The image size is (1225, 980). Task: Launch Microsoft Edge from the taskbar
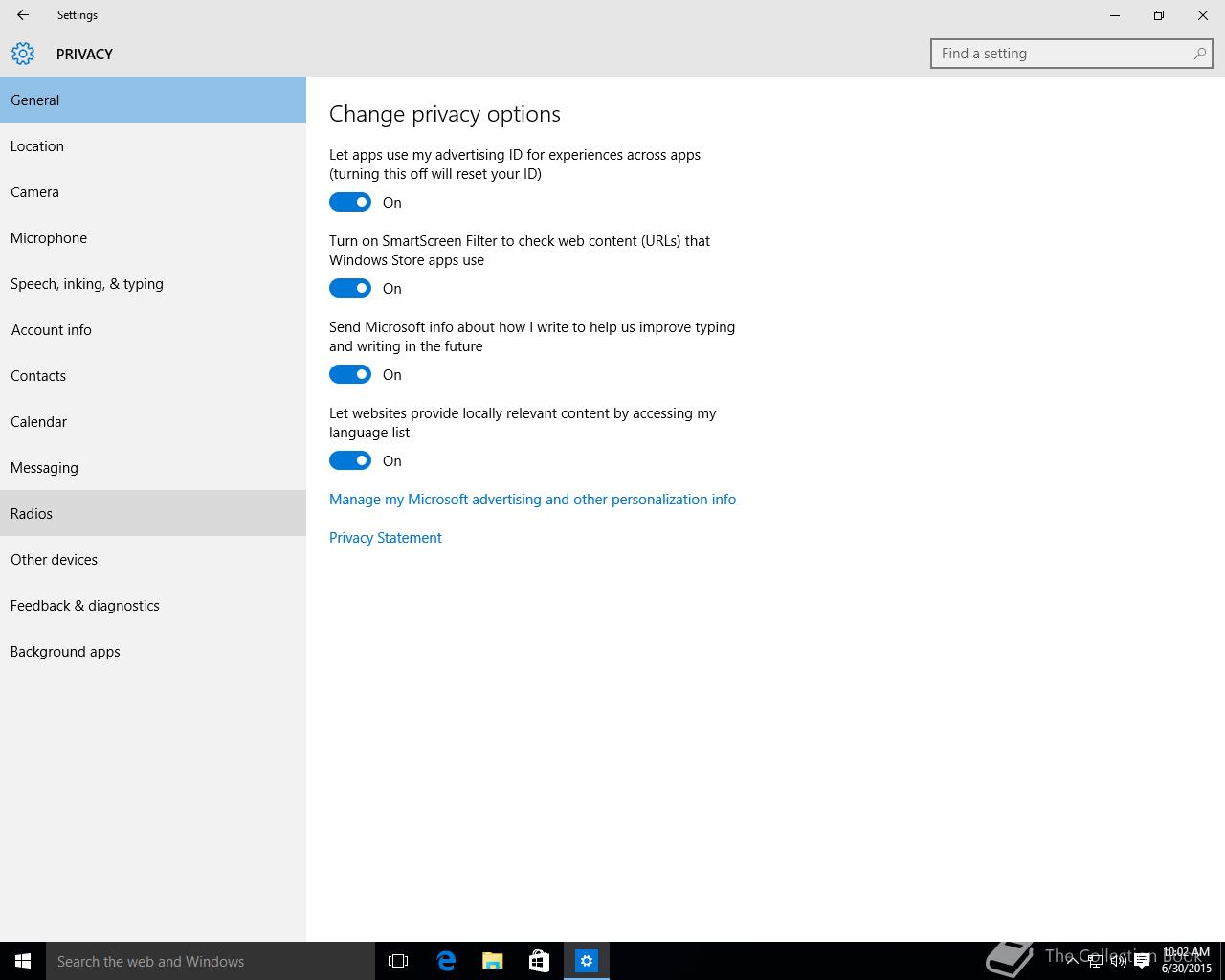[446, 961]
